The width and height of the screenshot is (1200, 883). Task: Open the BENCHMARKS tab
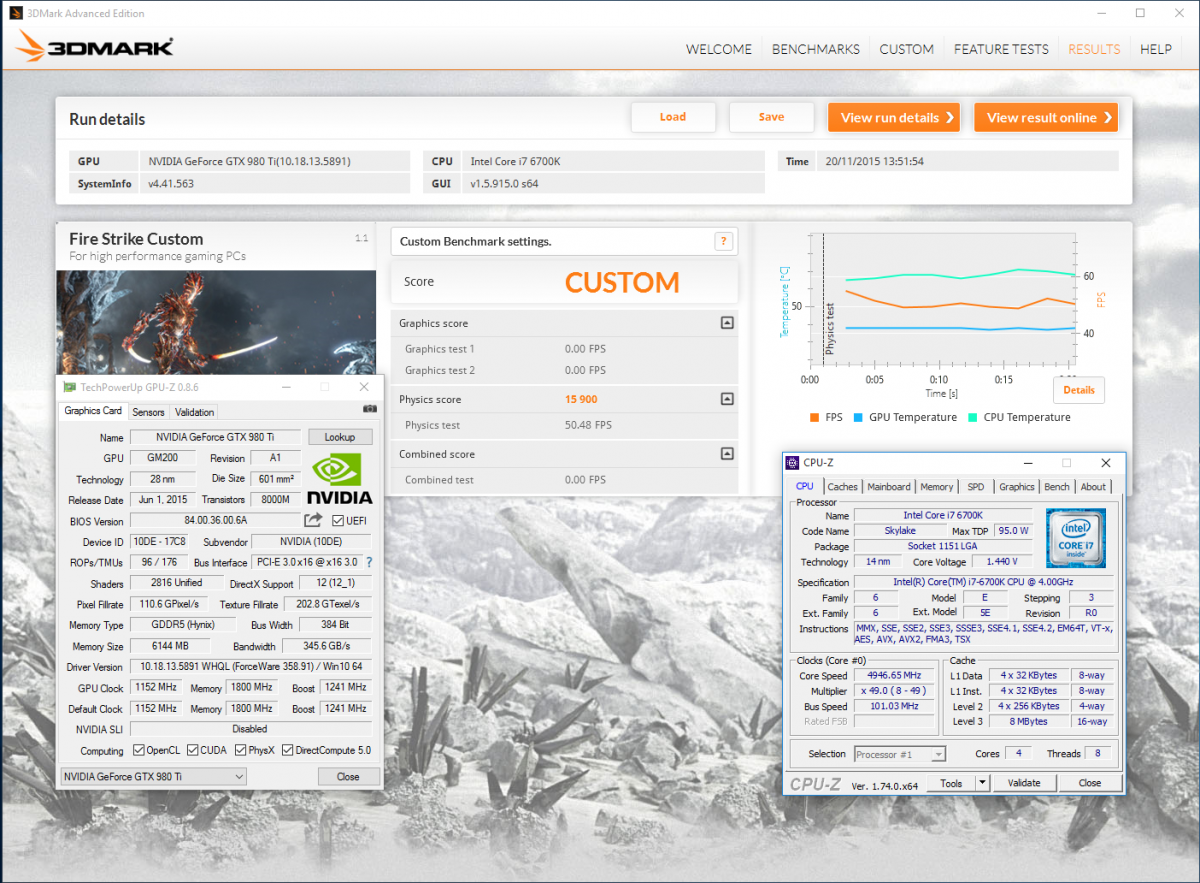(x=816, y=49)
